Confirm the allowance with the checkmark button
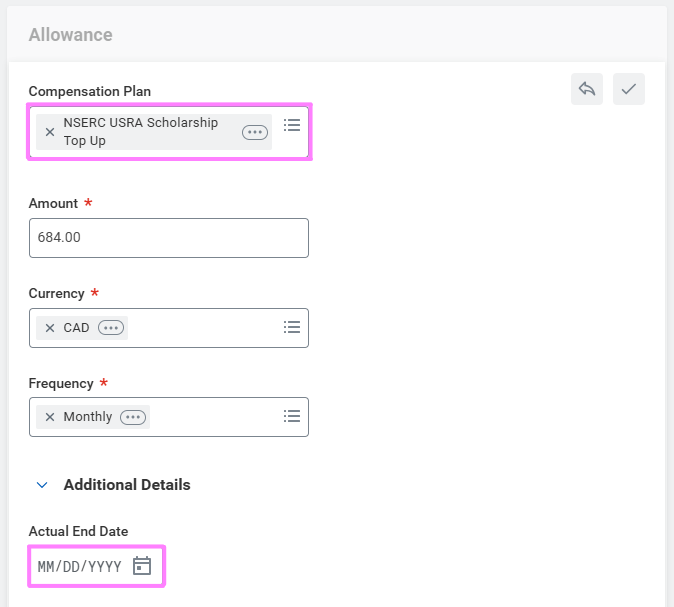 click(629, 89)
